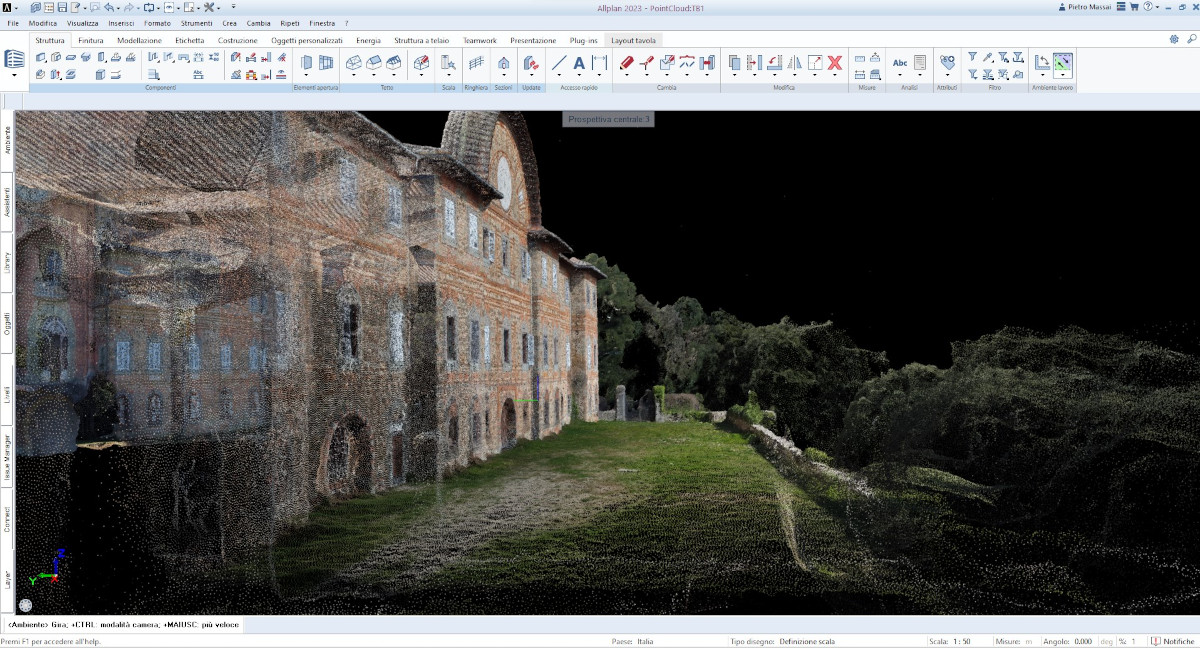The image size is (1200, 648).
Task: Toggle the highlighted Ambiente lavoro viewport mode
Action: coord(1062,62)
